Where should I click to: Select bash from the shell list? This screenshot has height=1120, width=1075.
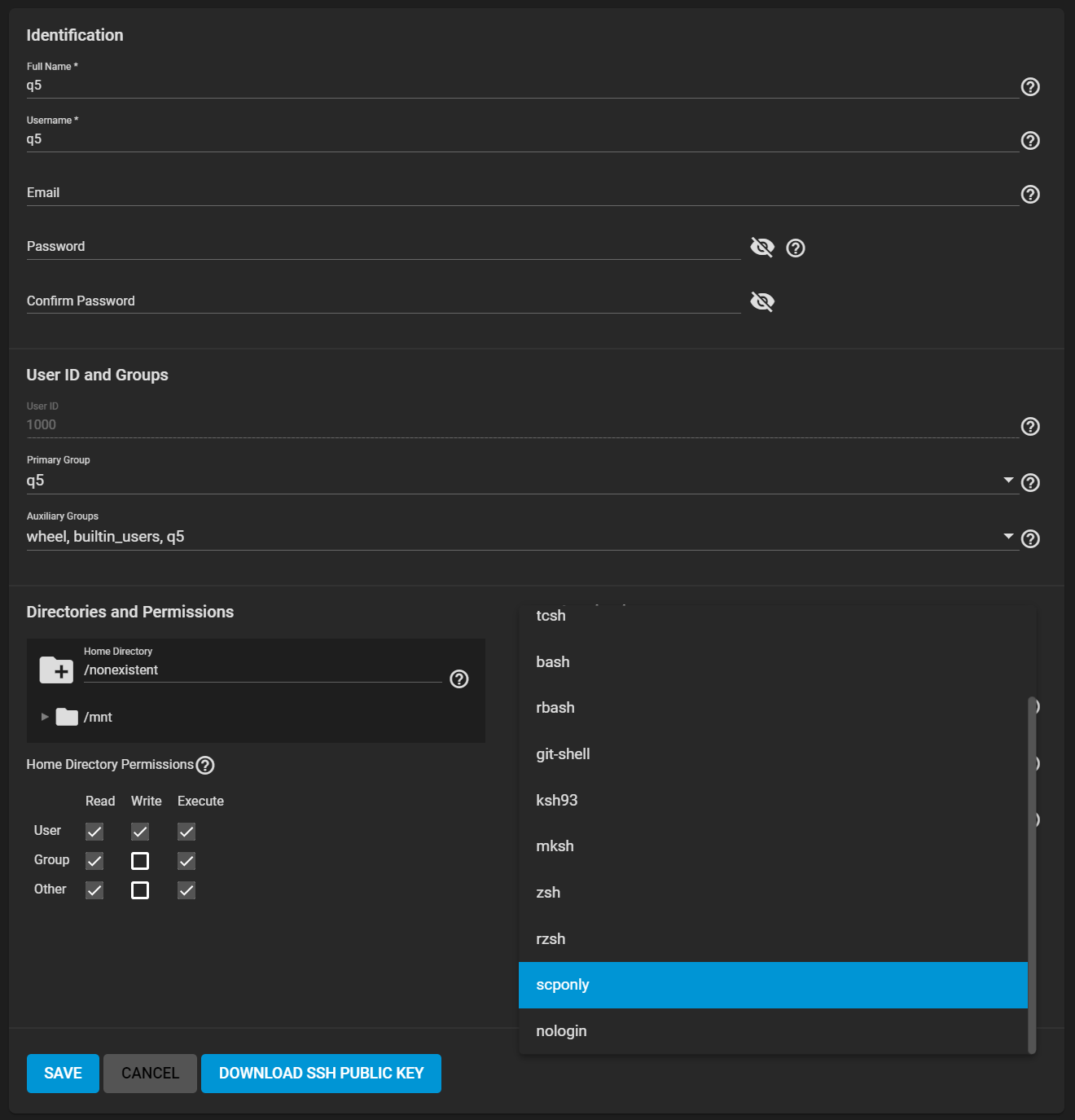(553, 662)
